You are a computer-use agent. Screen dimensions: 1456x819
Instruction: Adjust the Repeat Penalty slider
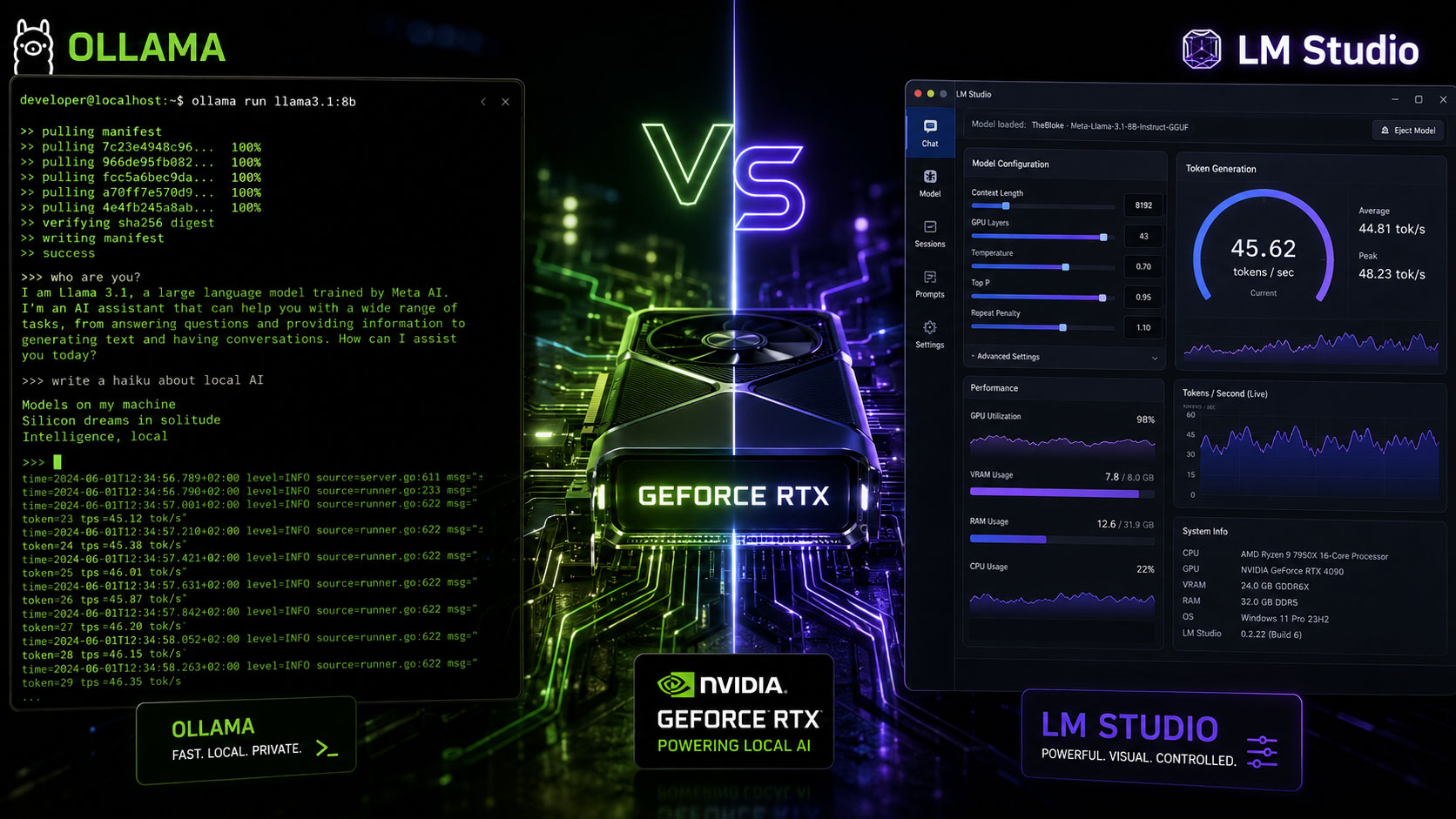[x=1042, y=327]
